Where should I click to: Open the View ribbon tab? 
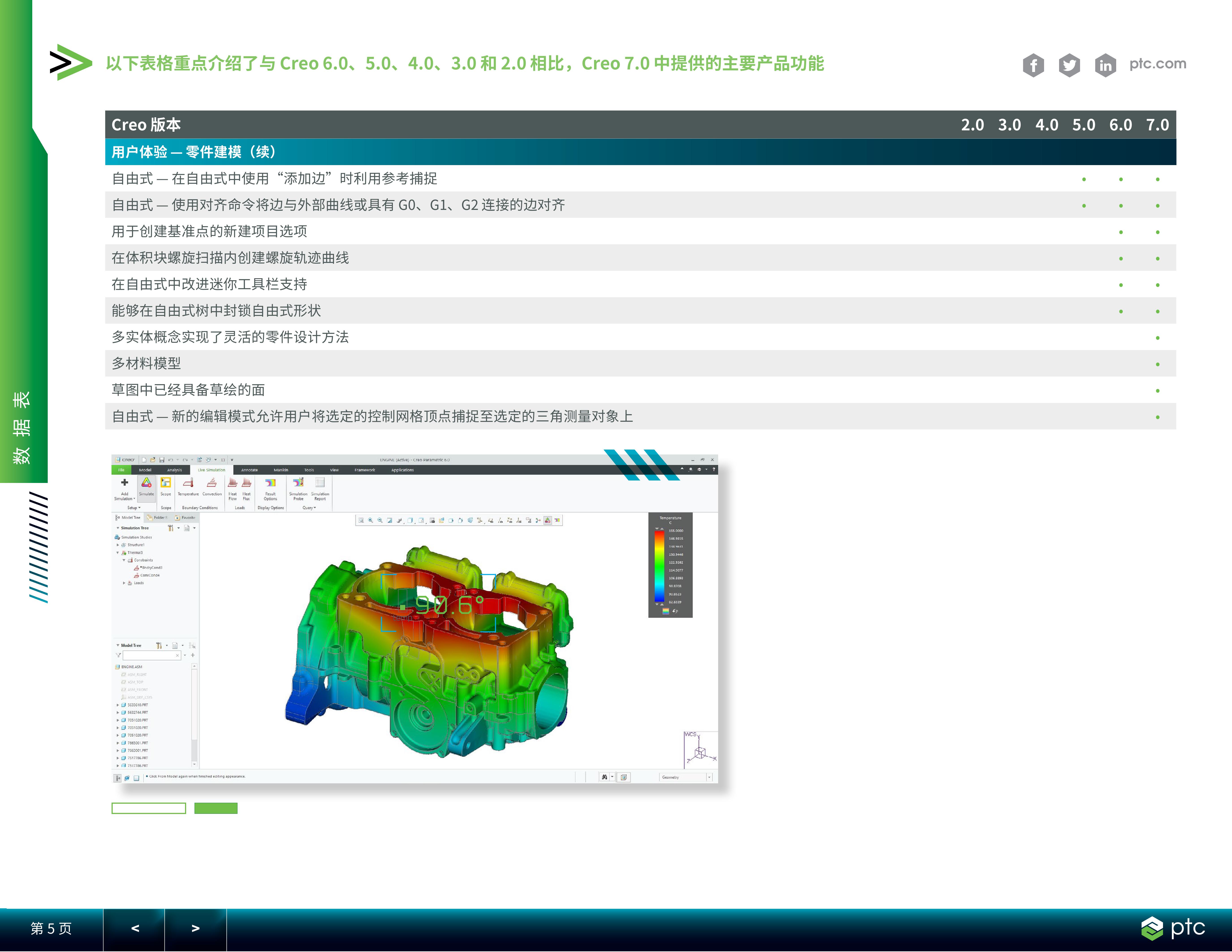(334, 470)
